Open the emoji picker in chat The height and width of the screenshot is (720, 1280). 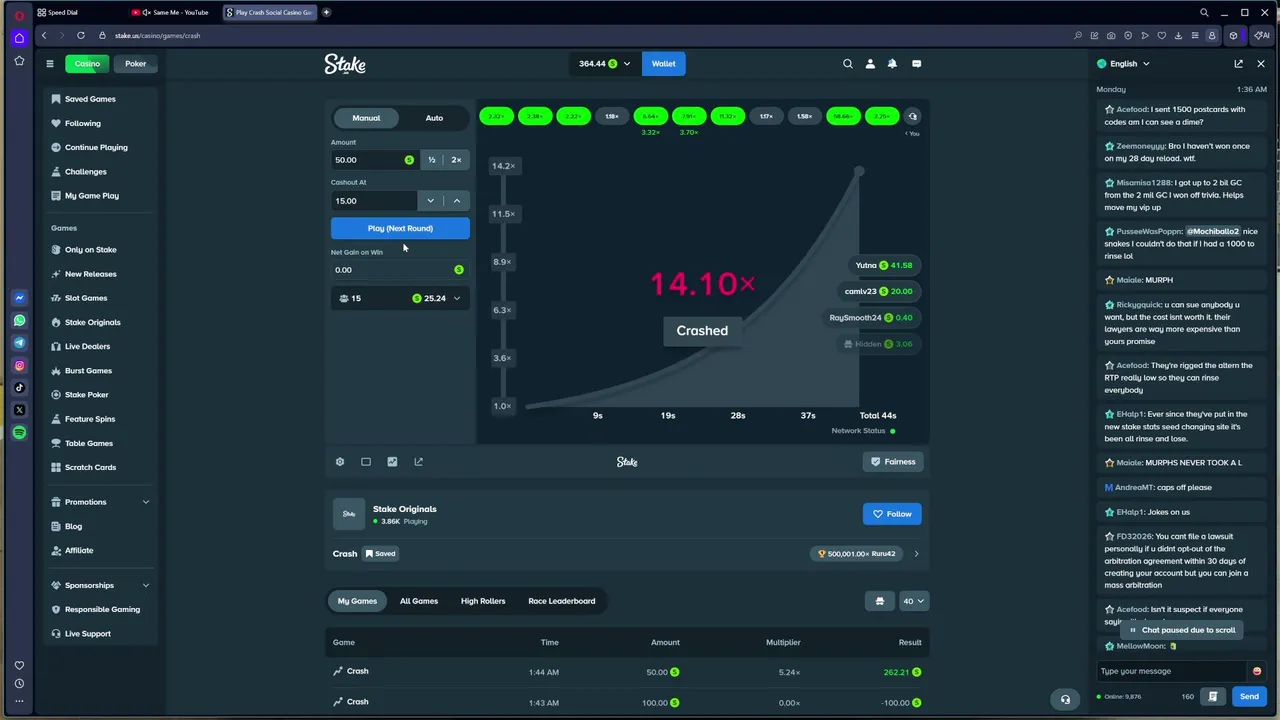coord(1257,671)
